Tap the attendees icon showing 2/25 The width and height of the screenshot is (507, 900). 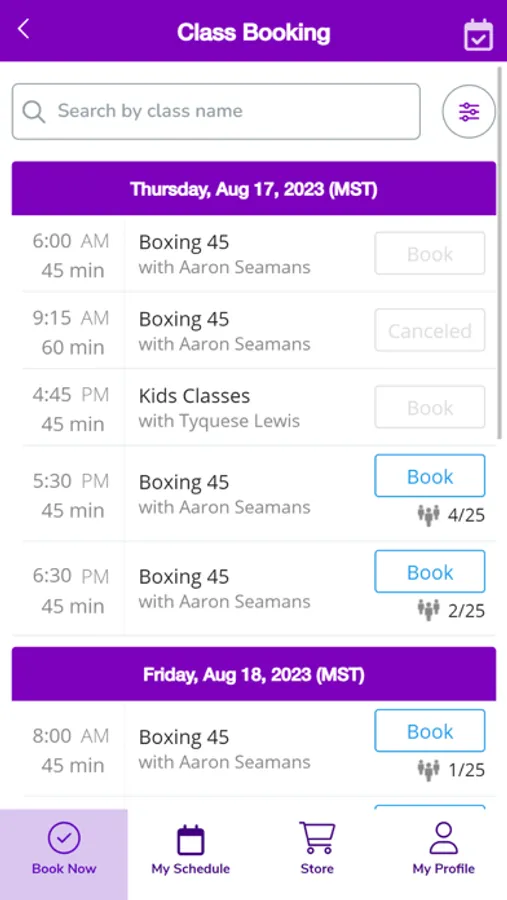428,610
